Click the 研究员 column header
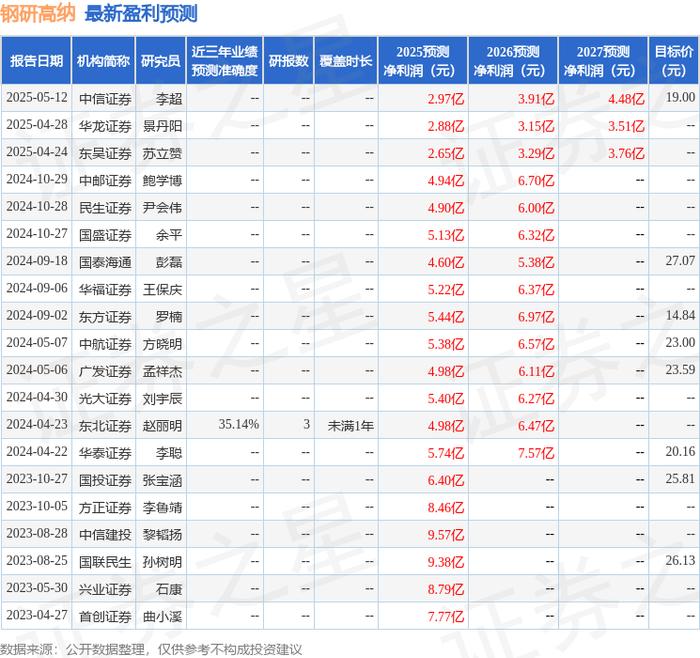Viewport: 700px width, 658px height. [161, 61]
